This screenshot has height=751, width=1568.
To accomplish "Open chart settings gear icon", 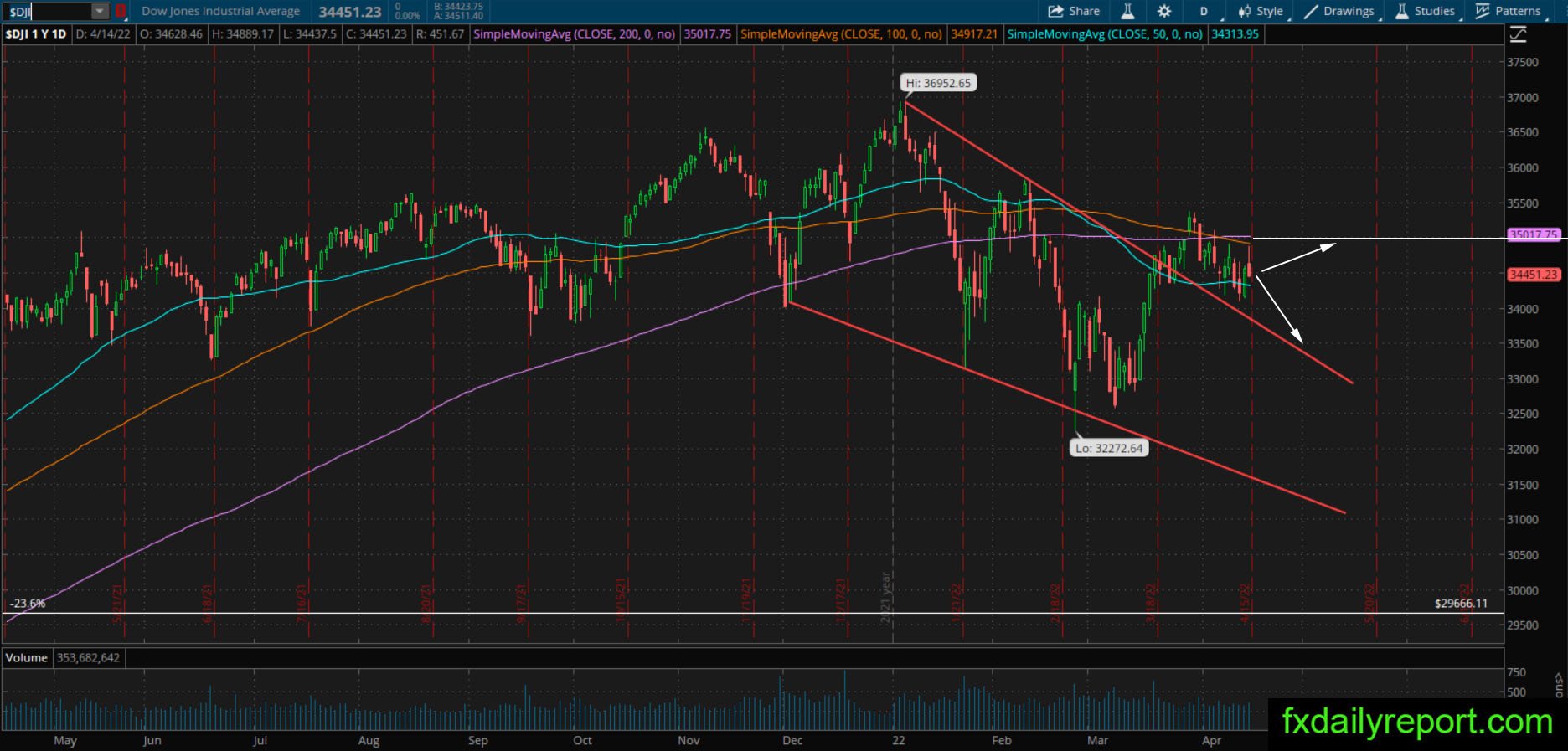I will pyautogui.click(x=1164, y=11).
